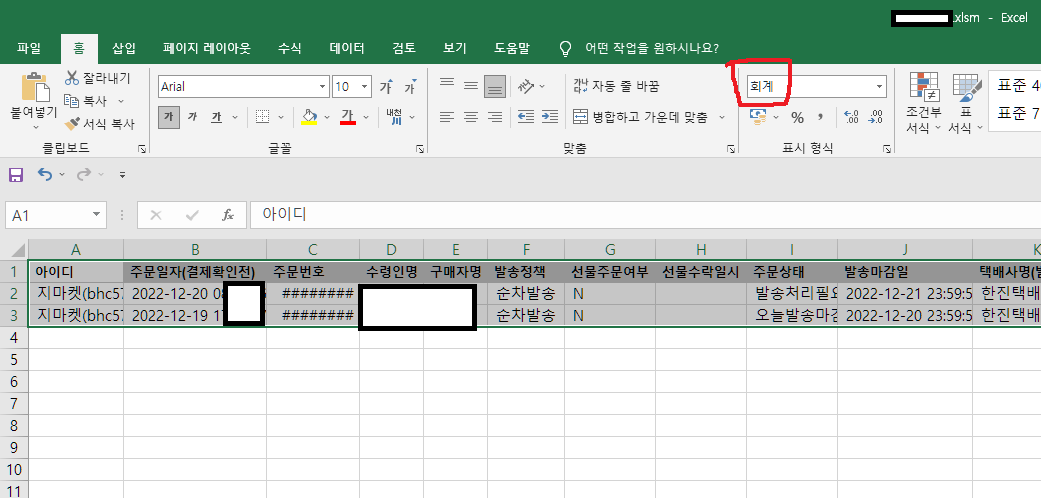
Task: Open the number format dropdown showing 회계
Action: pyautogui.click(x=879, y=87)
